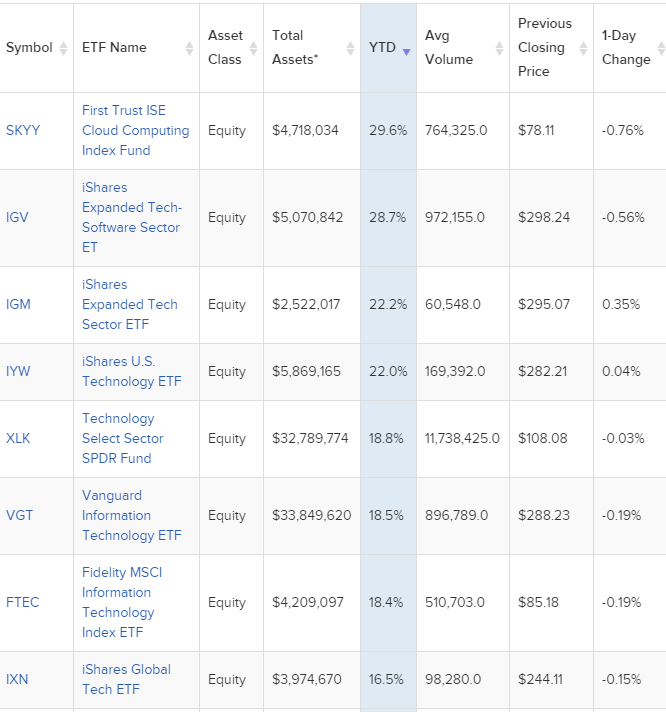
Task: Open Technology Select Sector SPDR Fund link
Action: tap(122, 439)
